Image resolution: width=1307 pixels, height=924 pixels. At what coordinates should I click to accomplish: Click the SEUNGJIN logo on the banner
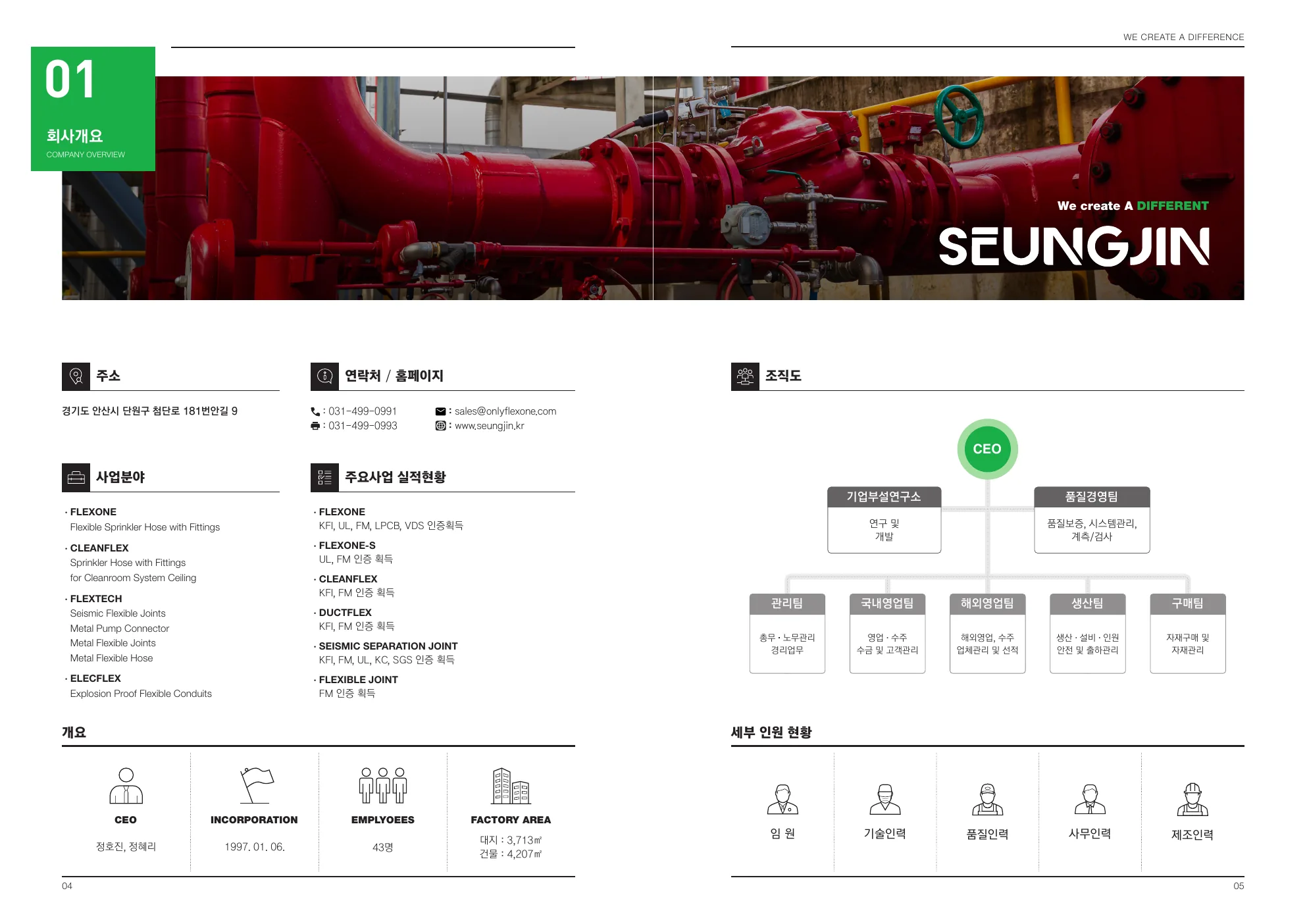click(1074, 246)
